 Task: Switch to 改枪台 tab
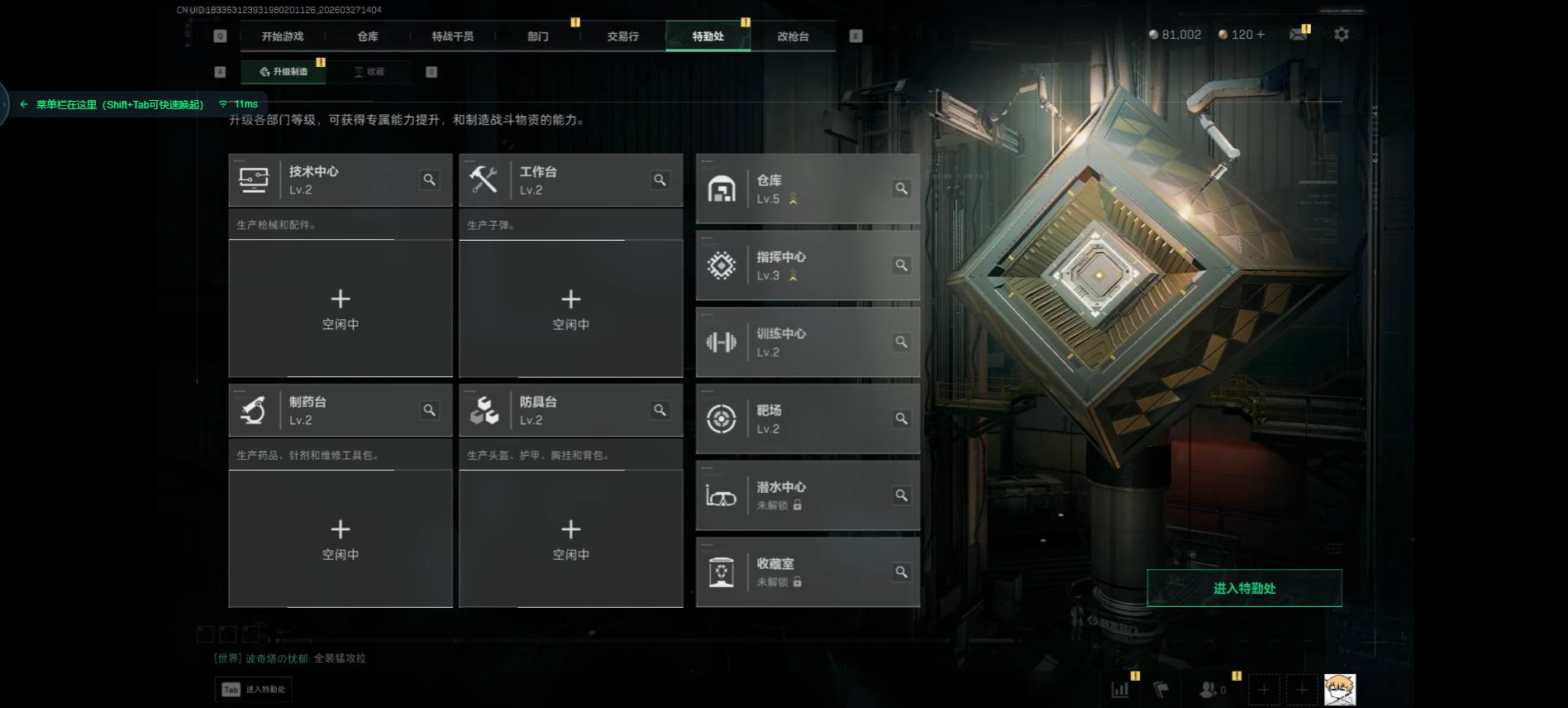coord(793,36)
